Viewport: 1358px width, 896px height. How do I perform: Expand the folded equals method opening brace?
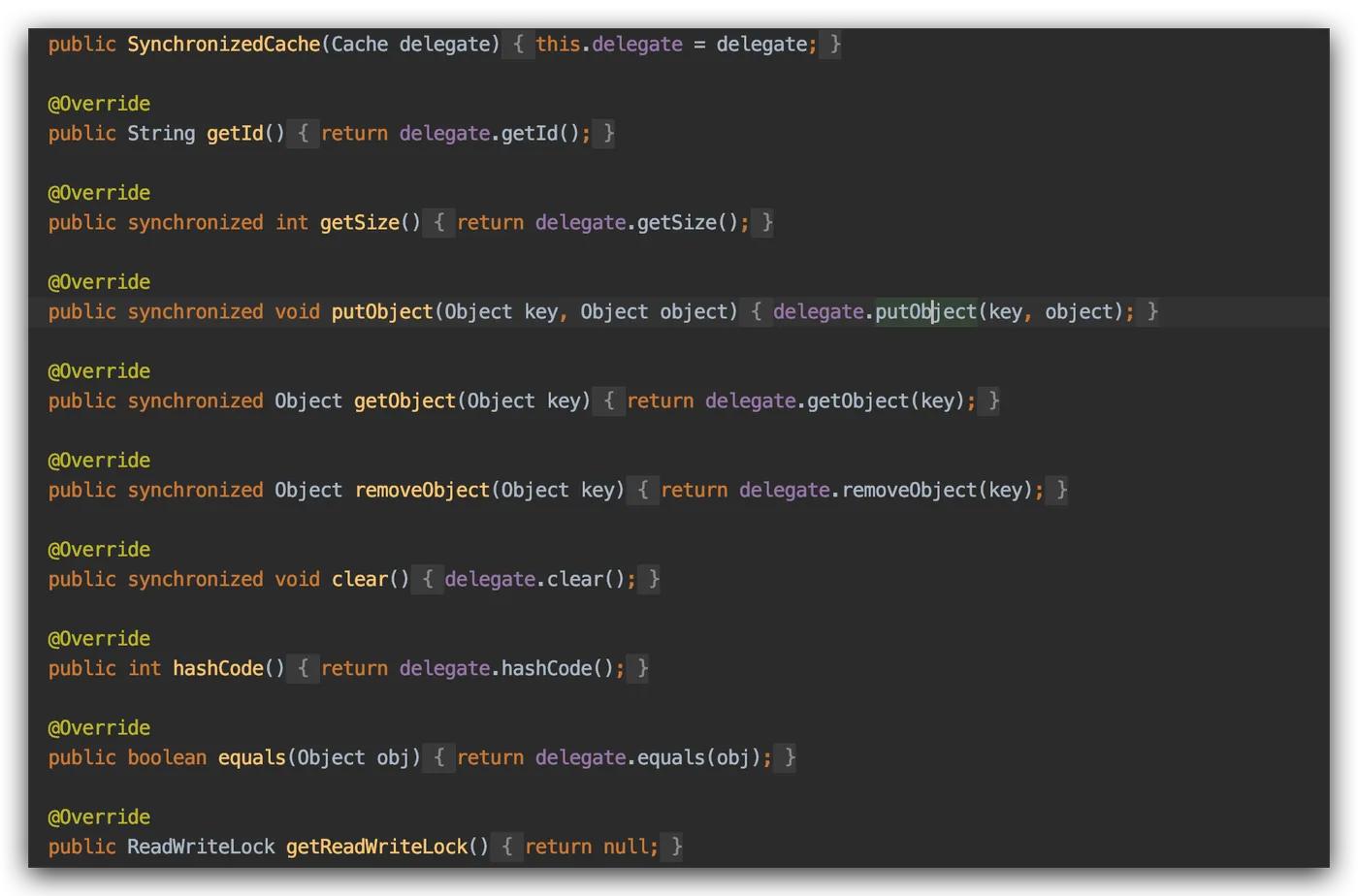click(439, 758)
